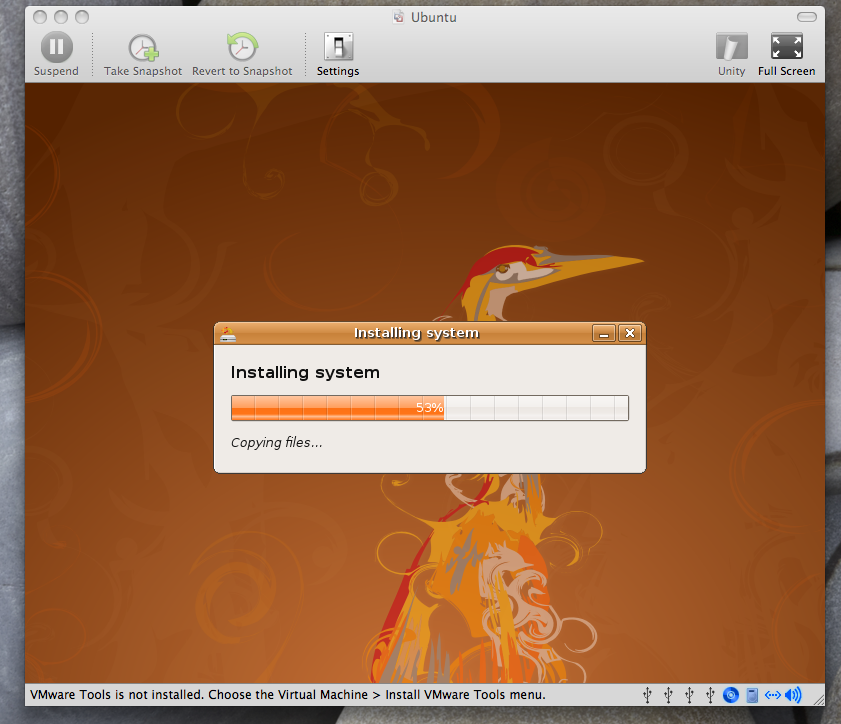Click the "Ubuntu" window title text
Image resolution: width=841 pixels, height=724 pixels.
tap(434, 18)
